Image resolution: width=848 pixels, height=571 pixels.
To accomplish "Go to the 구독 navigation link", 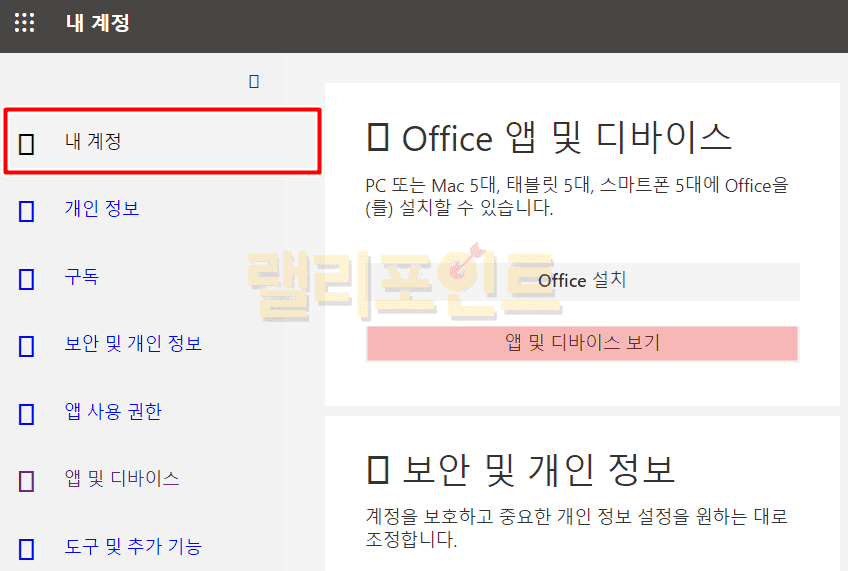I will pos(82,277).
